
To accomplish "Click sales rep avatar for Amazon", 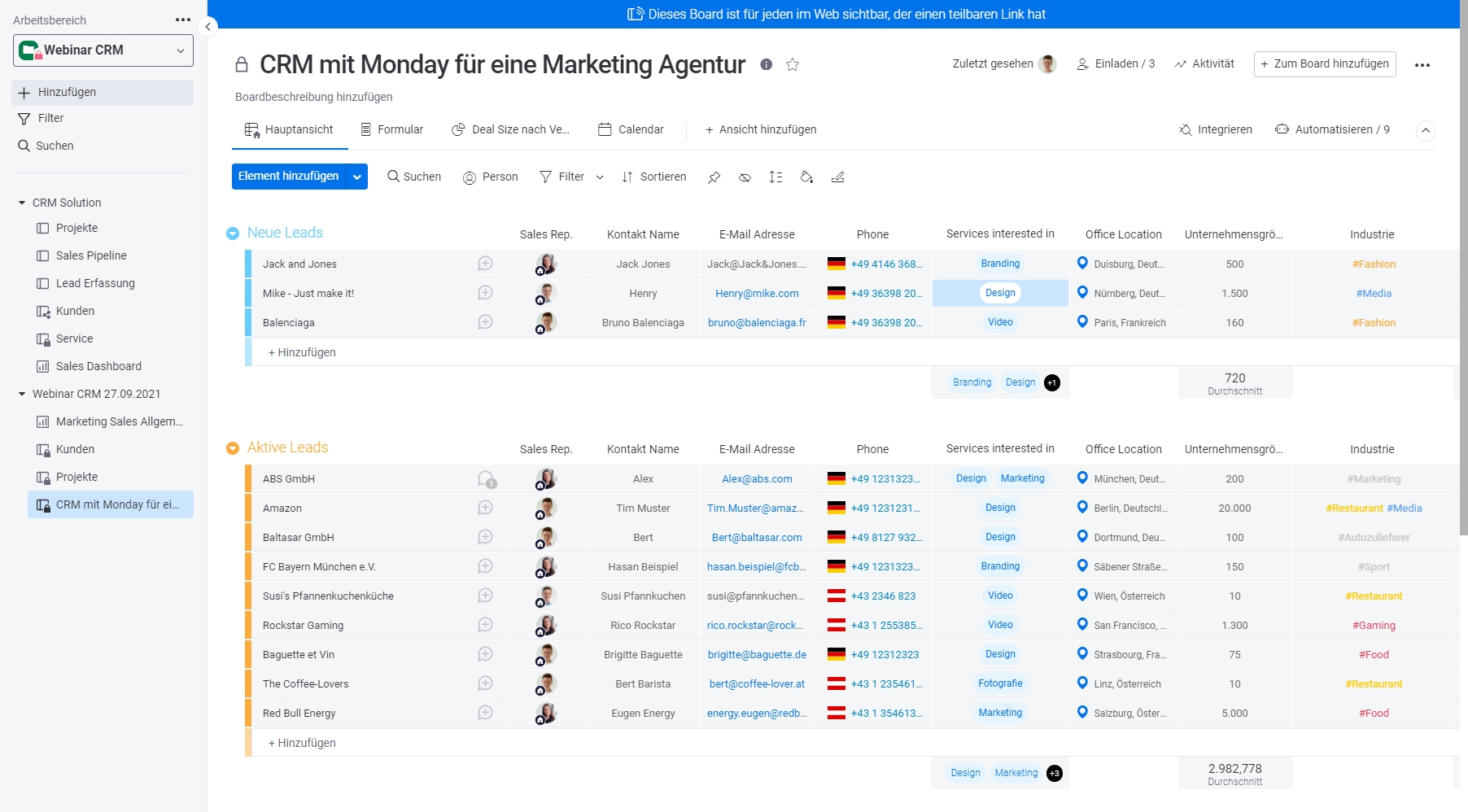I will pos(546,508).
